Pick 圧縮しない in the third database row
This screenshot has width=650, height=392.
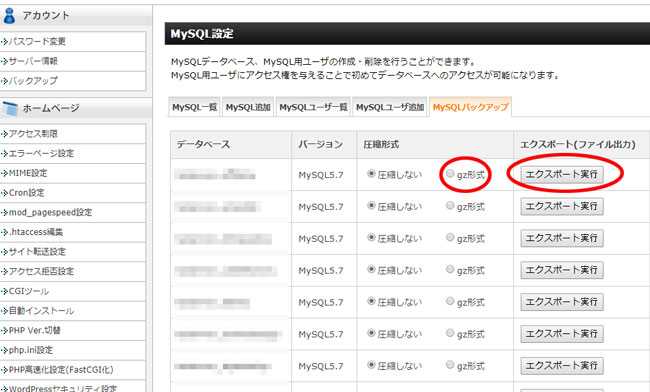point(371,237)
